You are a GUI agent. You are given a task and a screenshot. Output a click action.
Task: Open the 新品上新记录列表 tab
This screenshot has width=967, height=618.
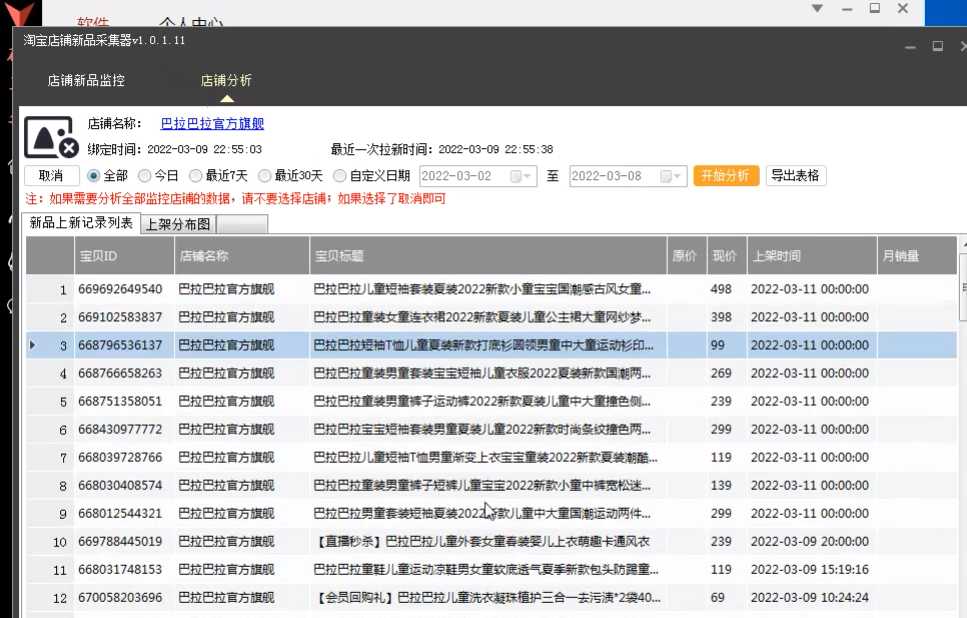81,223
